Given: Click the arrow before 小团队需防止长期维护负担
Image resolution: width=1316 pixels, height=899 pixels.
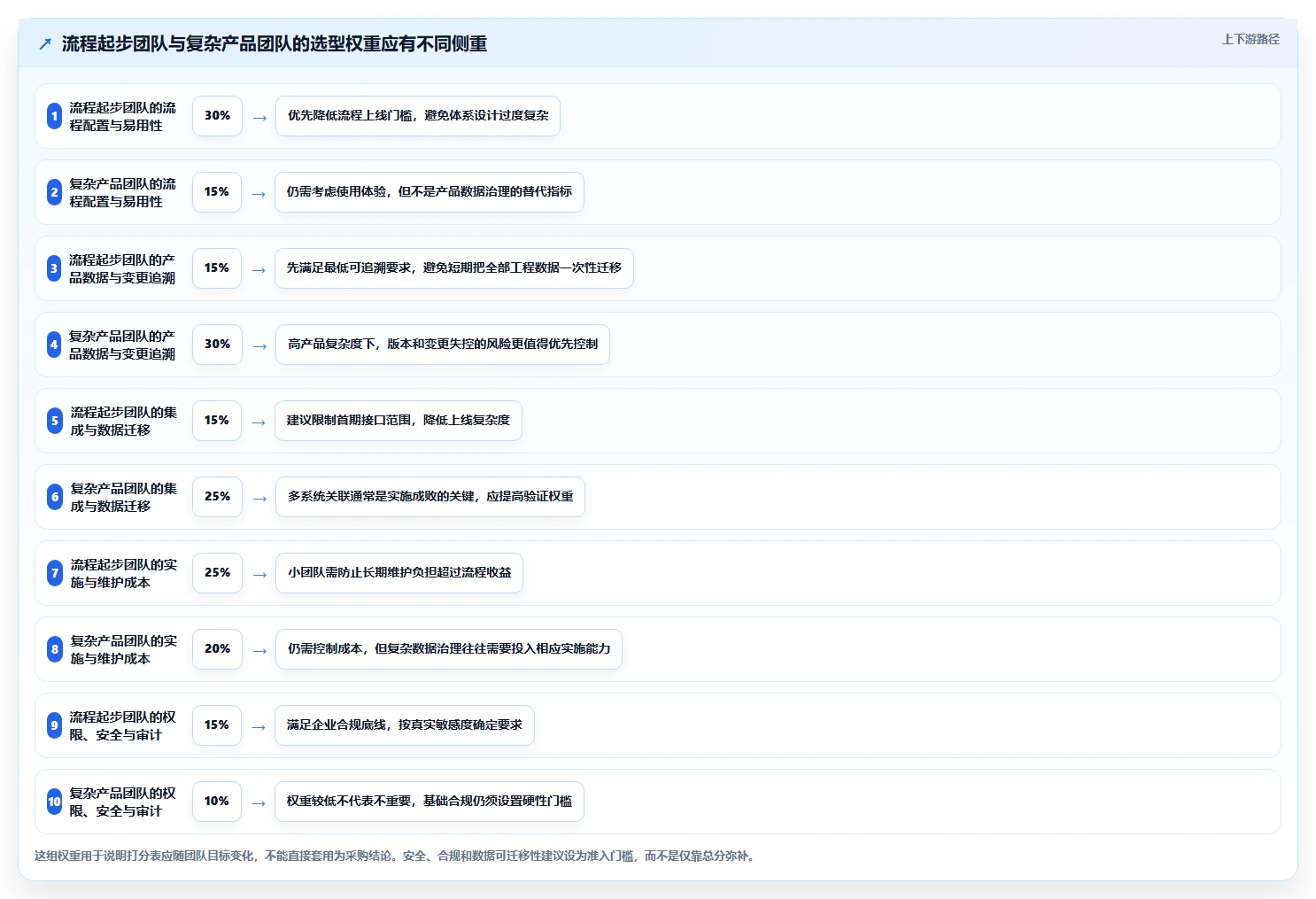Looking at the screenshot, I should (x=259, y=574).
